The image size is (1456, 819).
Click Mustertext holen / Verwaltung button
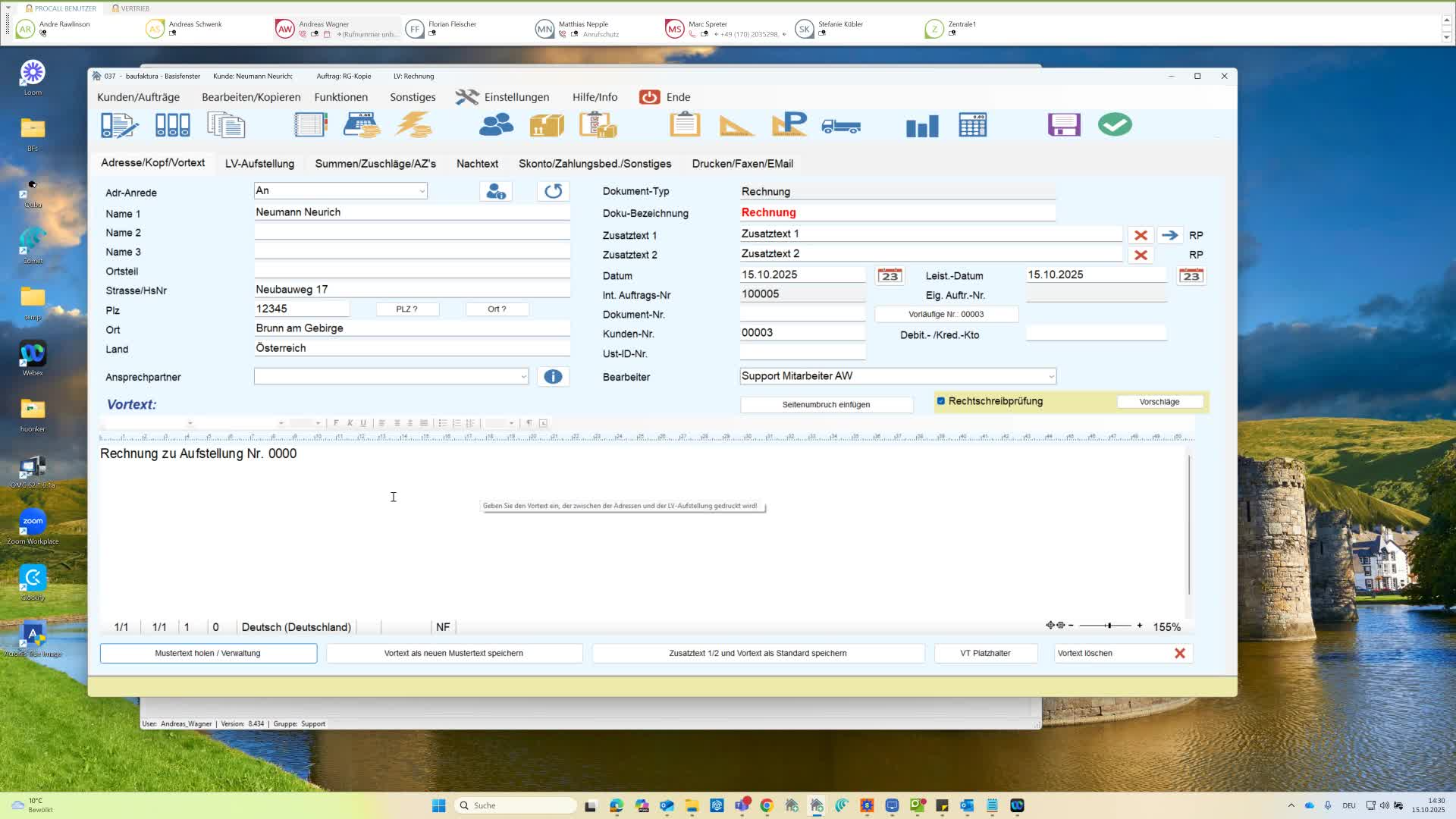208,654
